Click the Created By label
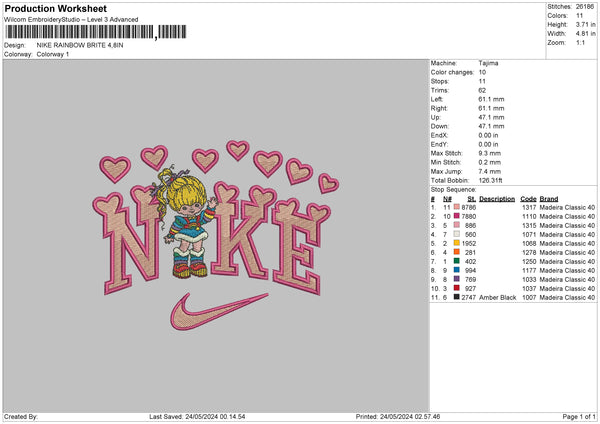This screenshot has width=600, height=424. coord(21,416)
